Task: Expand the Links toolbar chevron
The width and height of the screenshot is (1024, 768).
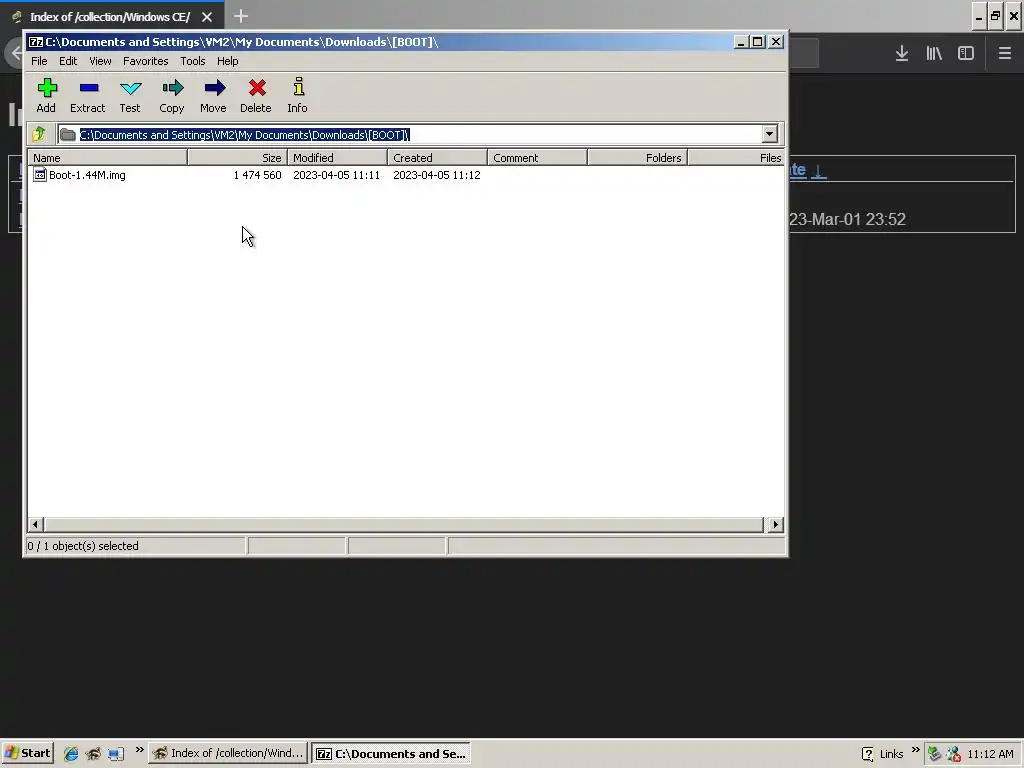Action: (915, 750)
